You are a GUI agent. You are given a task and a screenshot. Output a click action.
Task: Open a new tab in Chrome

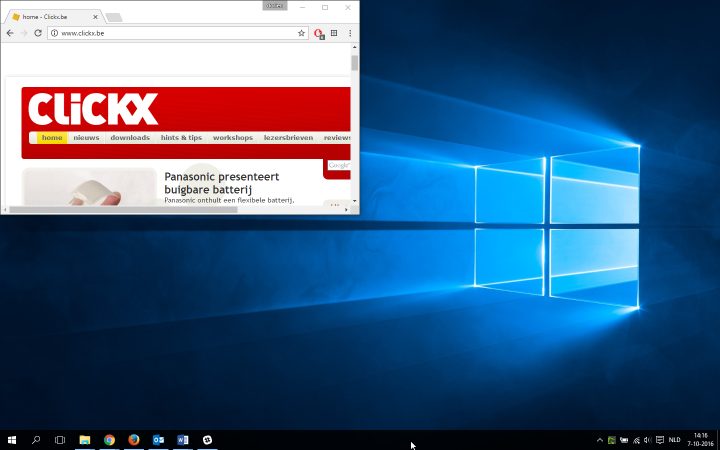(114, 17)
